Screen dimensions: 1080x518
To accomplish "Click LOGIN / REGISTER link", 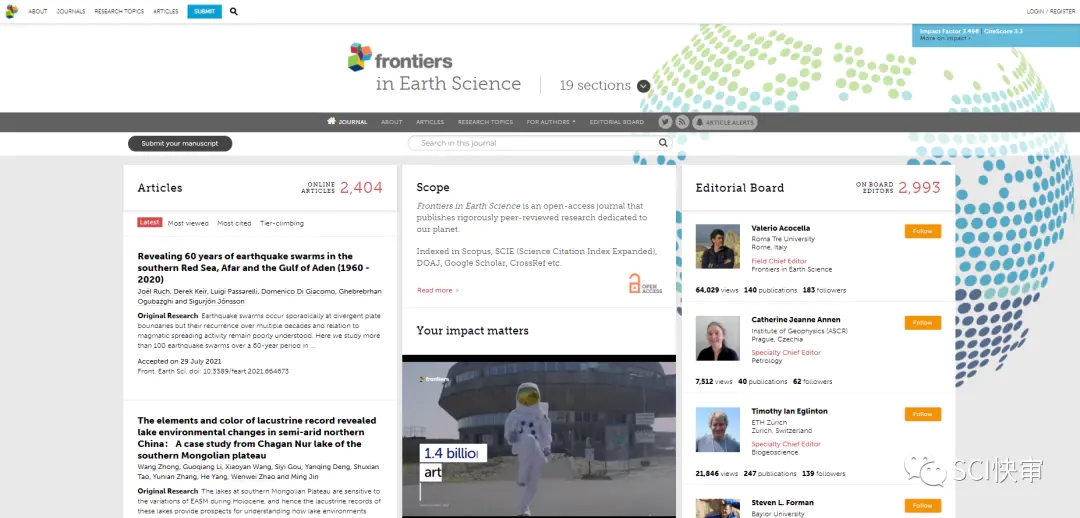I will (1050, 12).
